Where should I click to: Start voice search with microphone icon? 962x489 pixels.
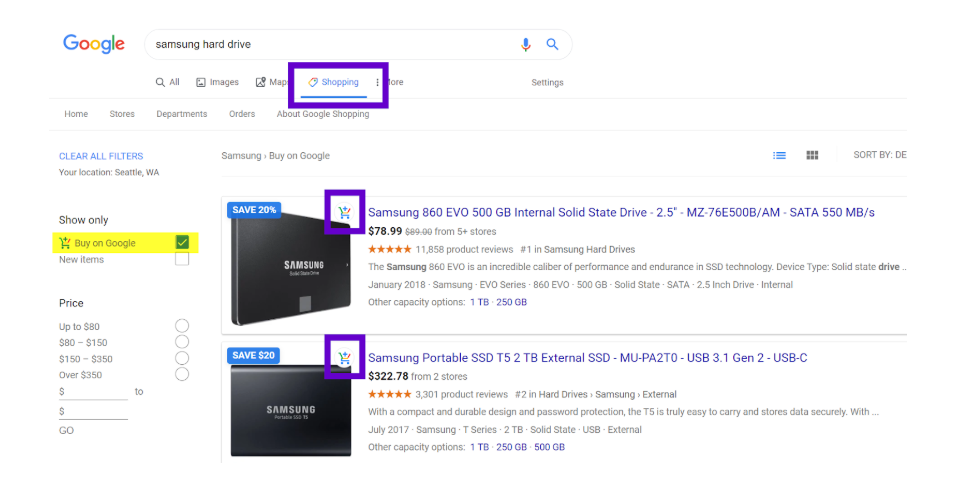(x=525, y=44)
